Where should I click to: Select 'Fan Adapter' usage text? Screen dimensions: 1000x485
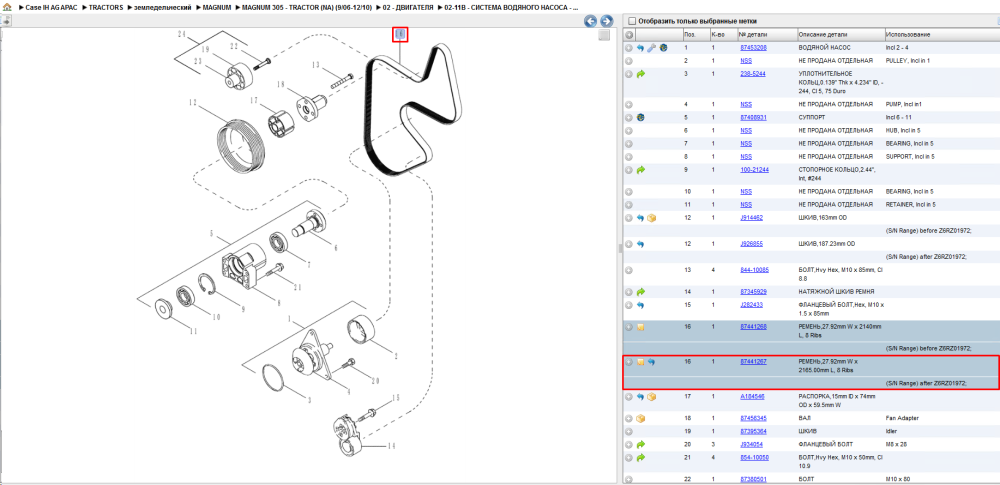click(902, 418)
